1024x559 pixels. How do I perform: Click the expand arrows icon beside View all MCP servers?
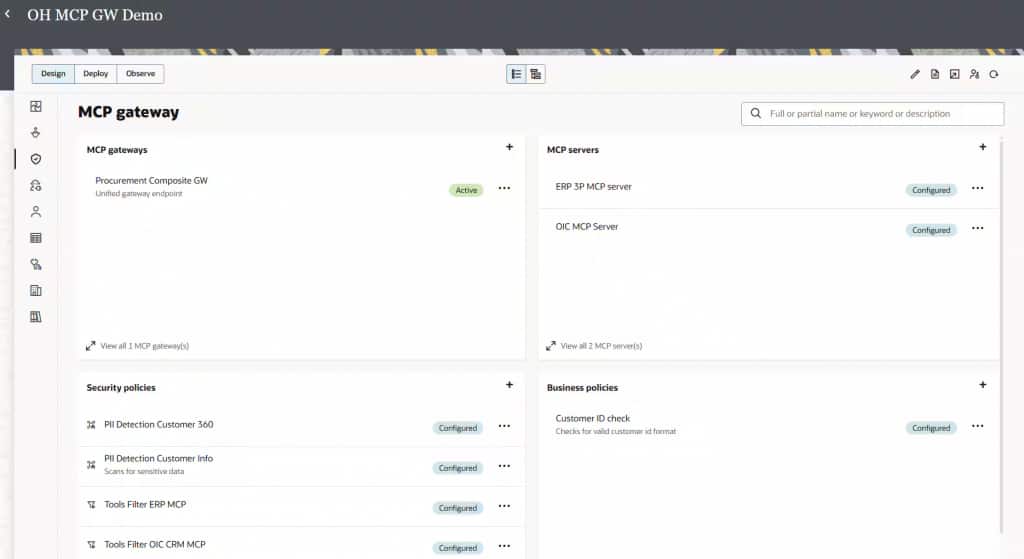[x=551, y=346]
